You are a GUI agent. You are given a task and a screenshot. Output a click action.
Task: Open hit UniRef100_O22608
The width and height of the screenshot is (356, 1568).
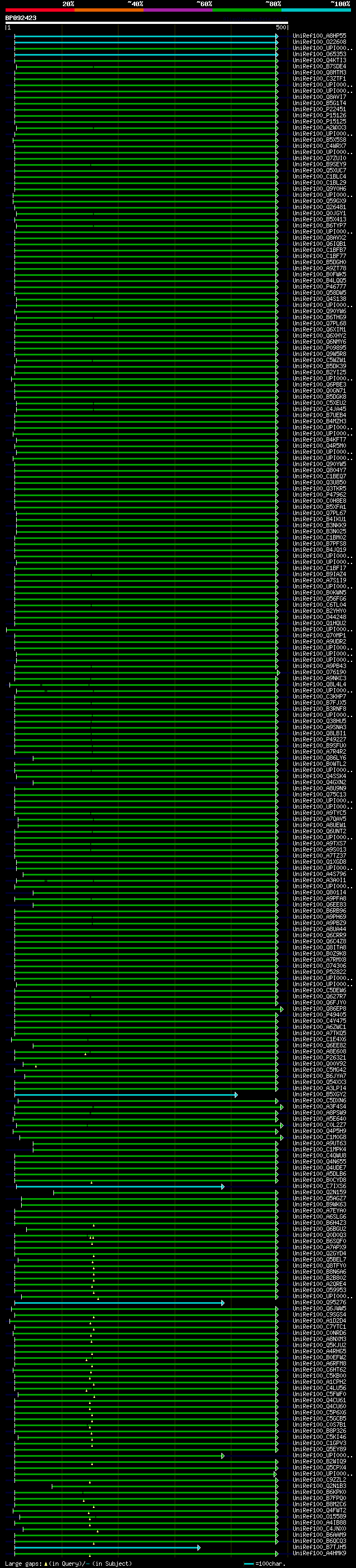pyautogui.click(x=319, y=42)
